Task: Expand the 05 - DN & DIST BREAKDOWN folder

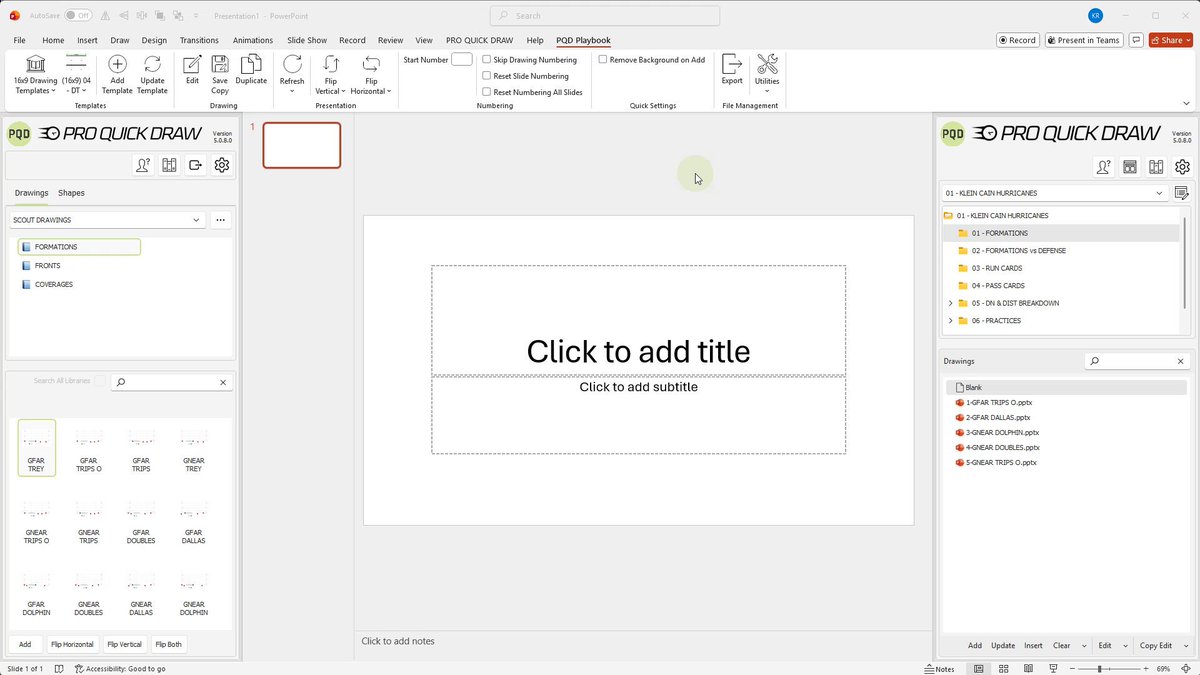Action: (951, 303)
